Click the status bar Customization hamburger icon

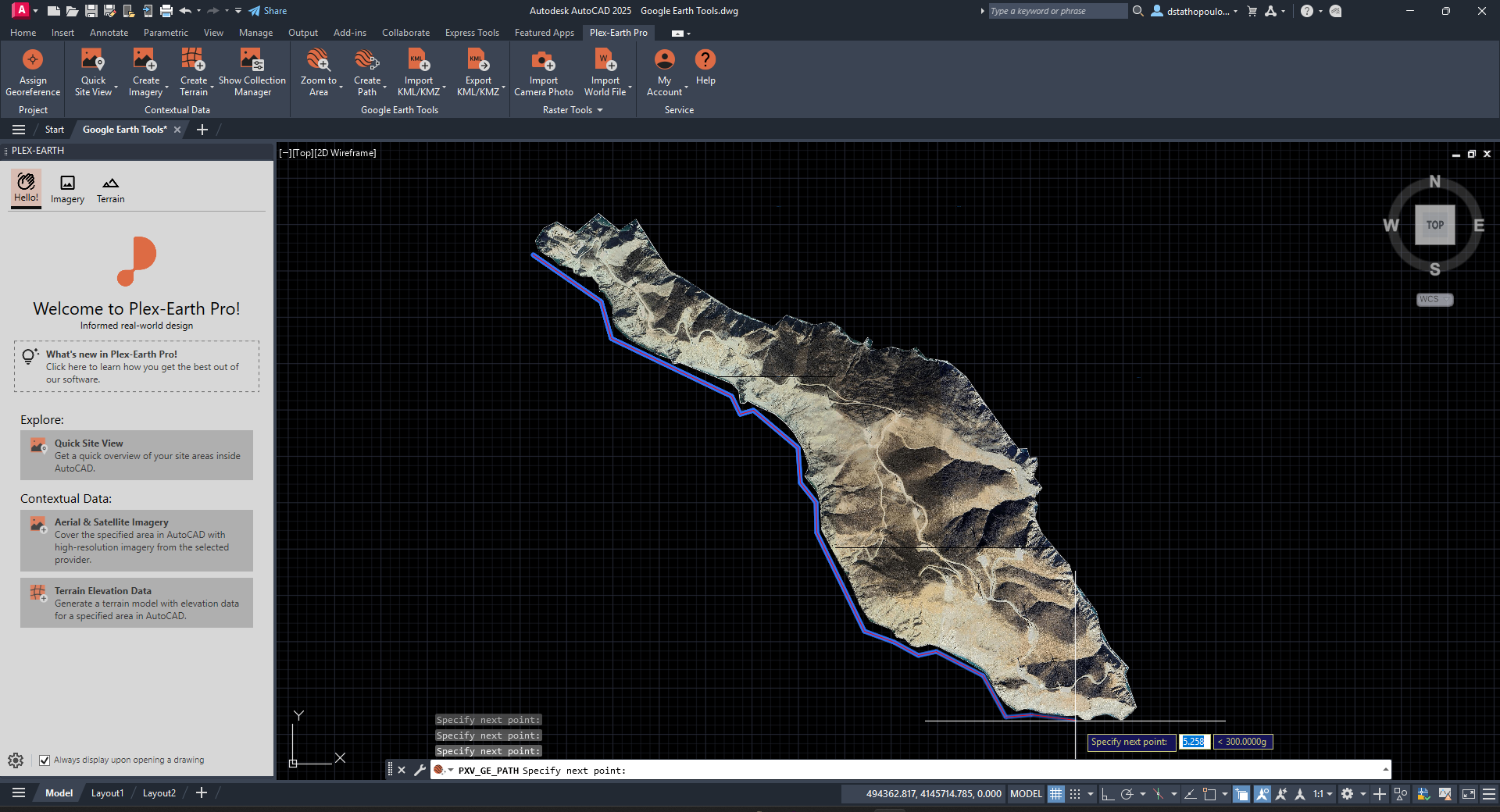click(x=1489, y=794)
